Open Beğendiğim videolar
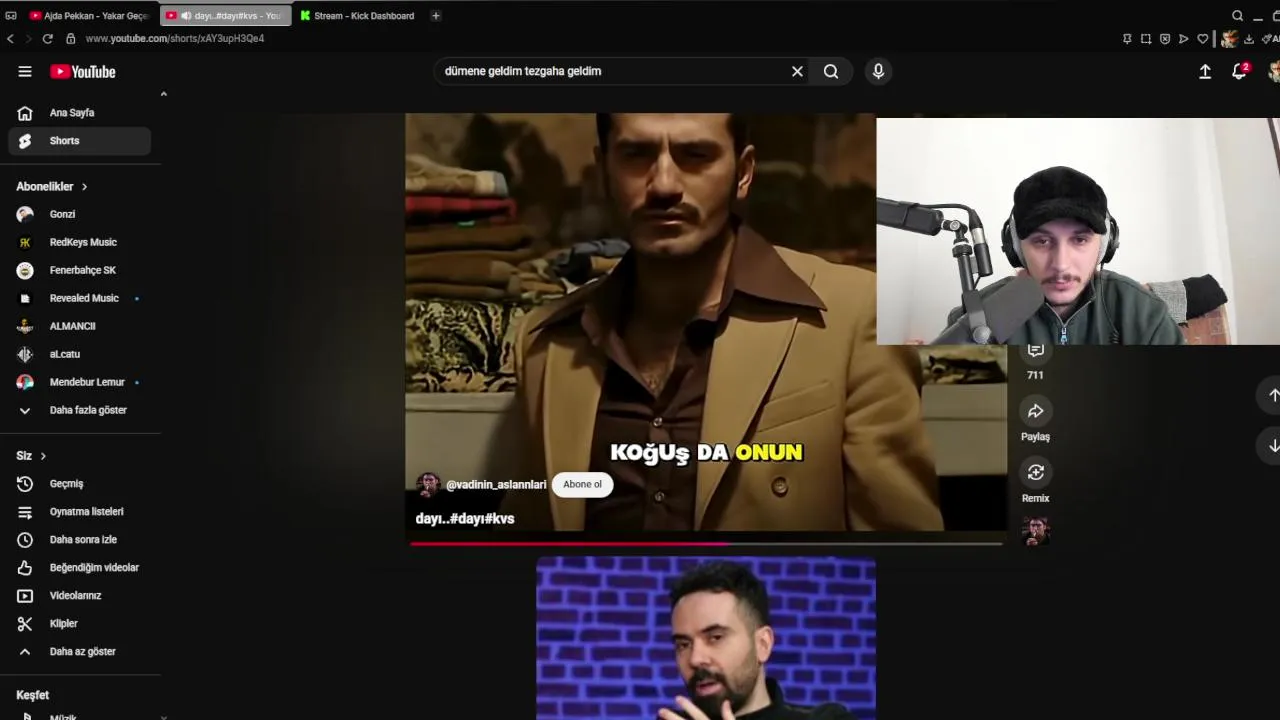The width and height of the screenshot is (1280, 720). [80, 568]
